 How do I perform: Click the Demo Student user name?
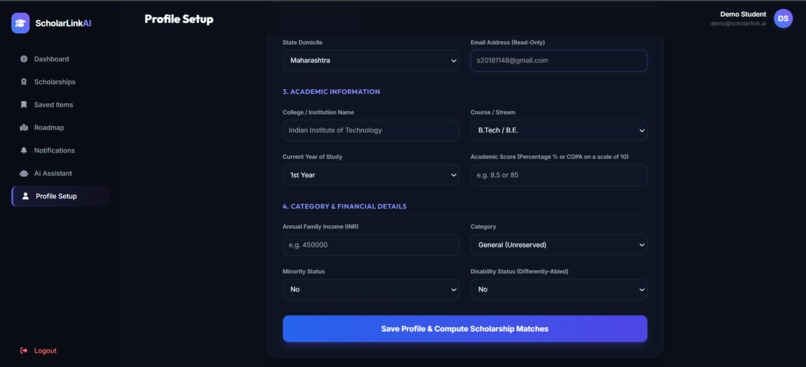(x=743, y=14)
